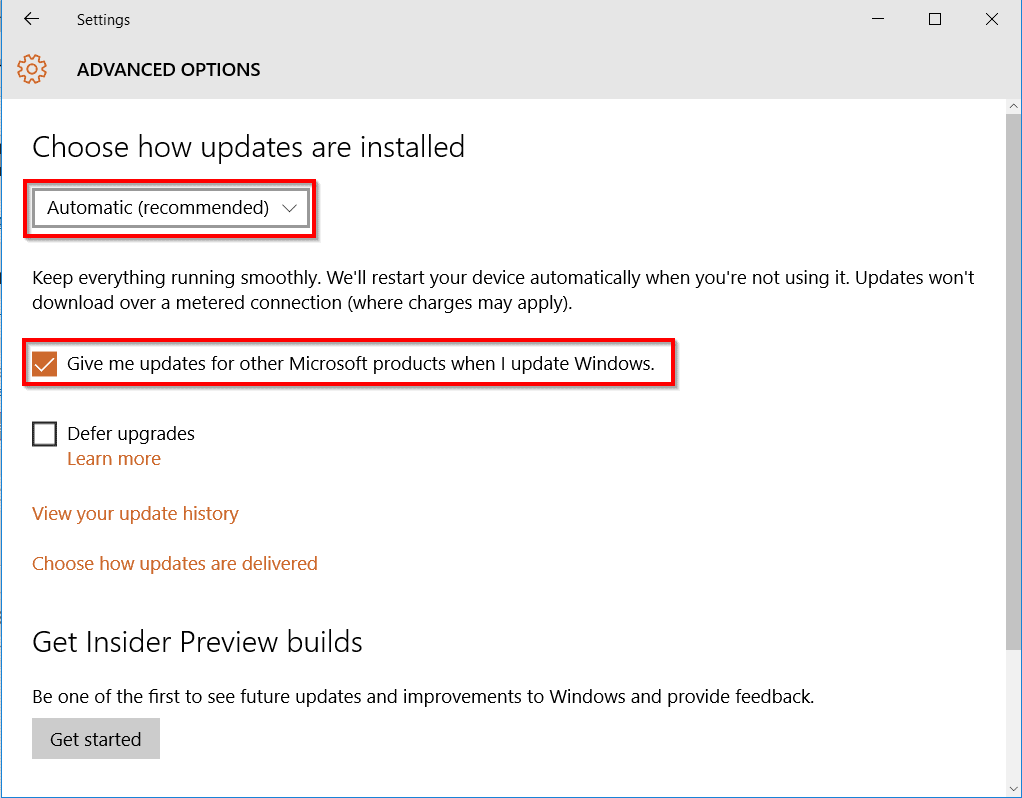This screenshot has height=798, width=1022.
Task: Click the scrollbar up arrow
Action: 1014,106
